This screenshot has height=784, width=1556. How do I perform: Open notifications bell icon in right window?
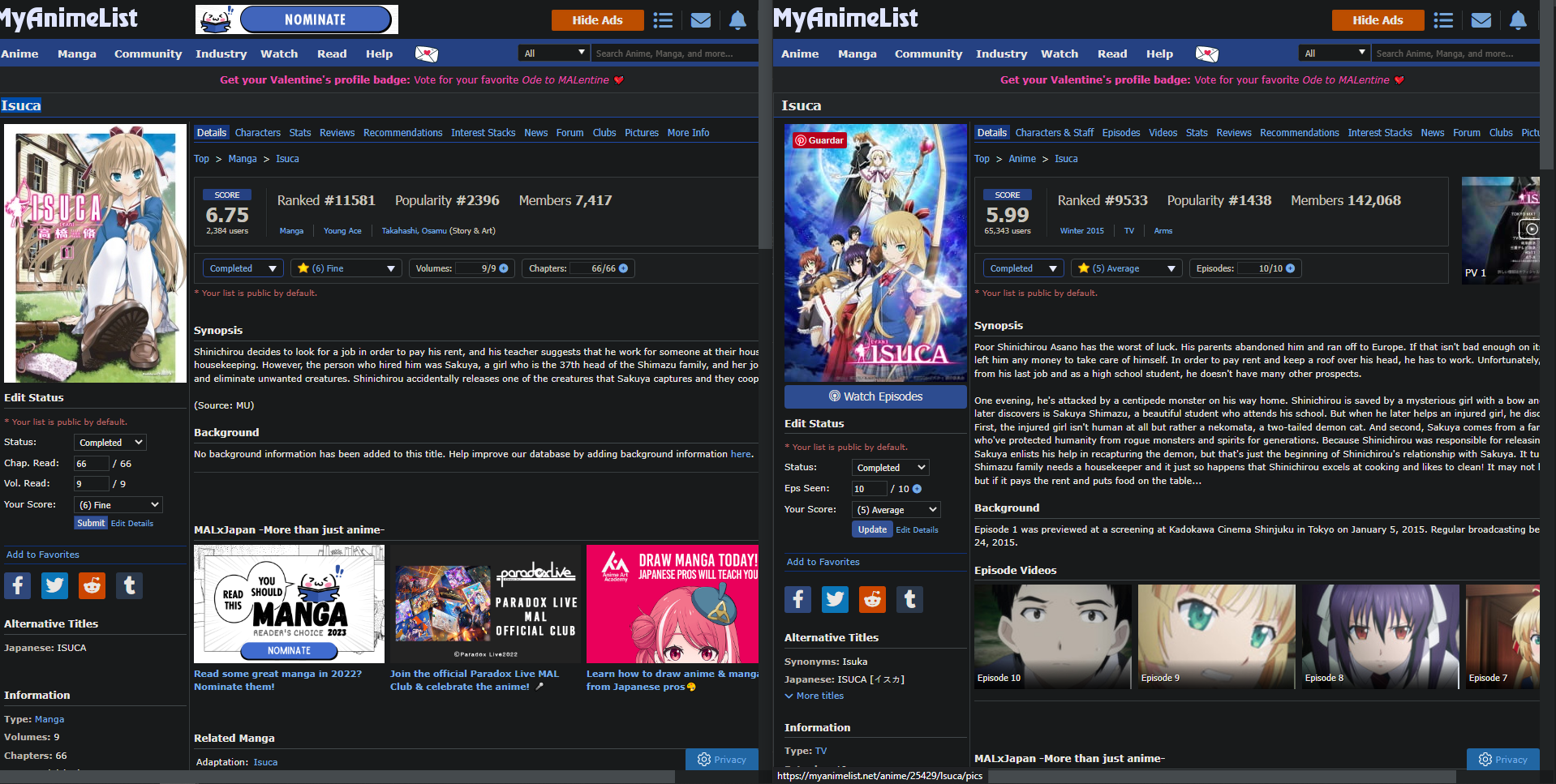(x=1518, y=20)
